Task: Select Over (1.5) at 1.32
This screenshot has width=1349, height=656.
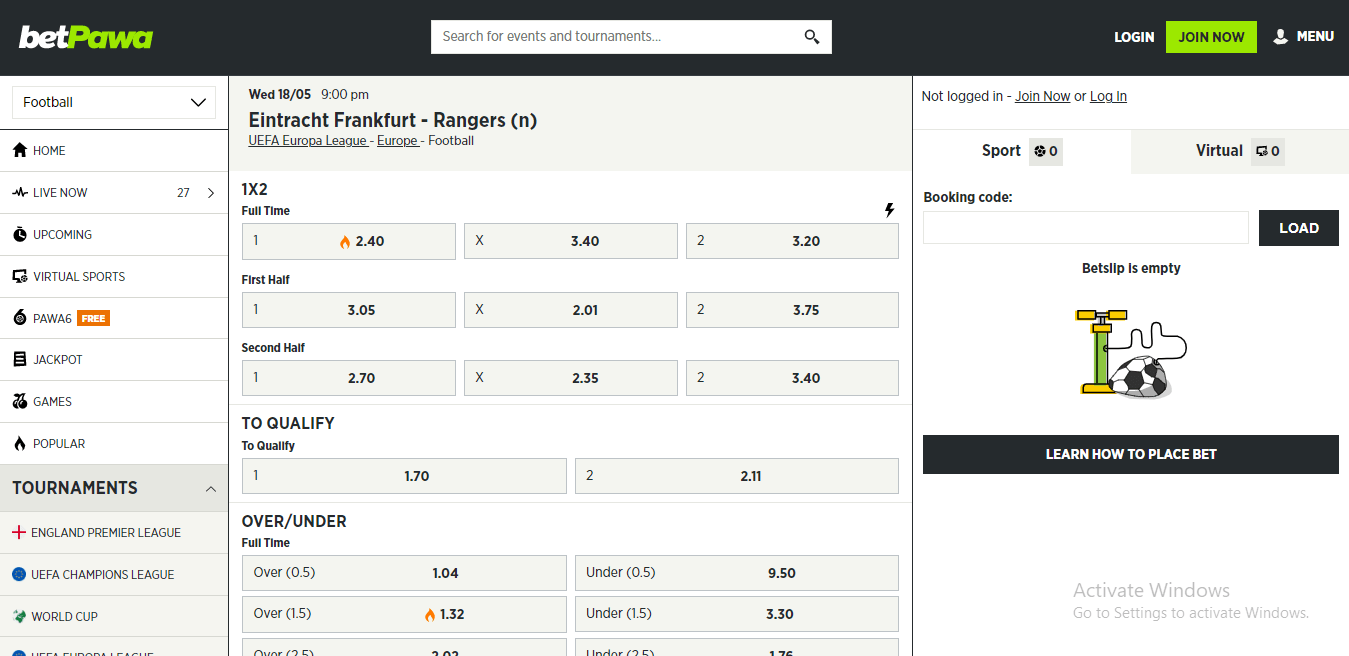Action: 404,614
